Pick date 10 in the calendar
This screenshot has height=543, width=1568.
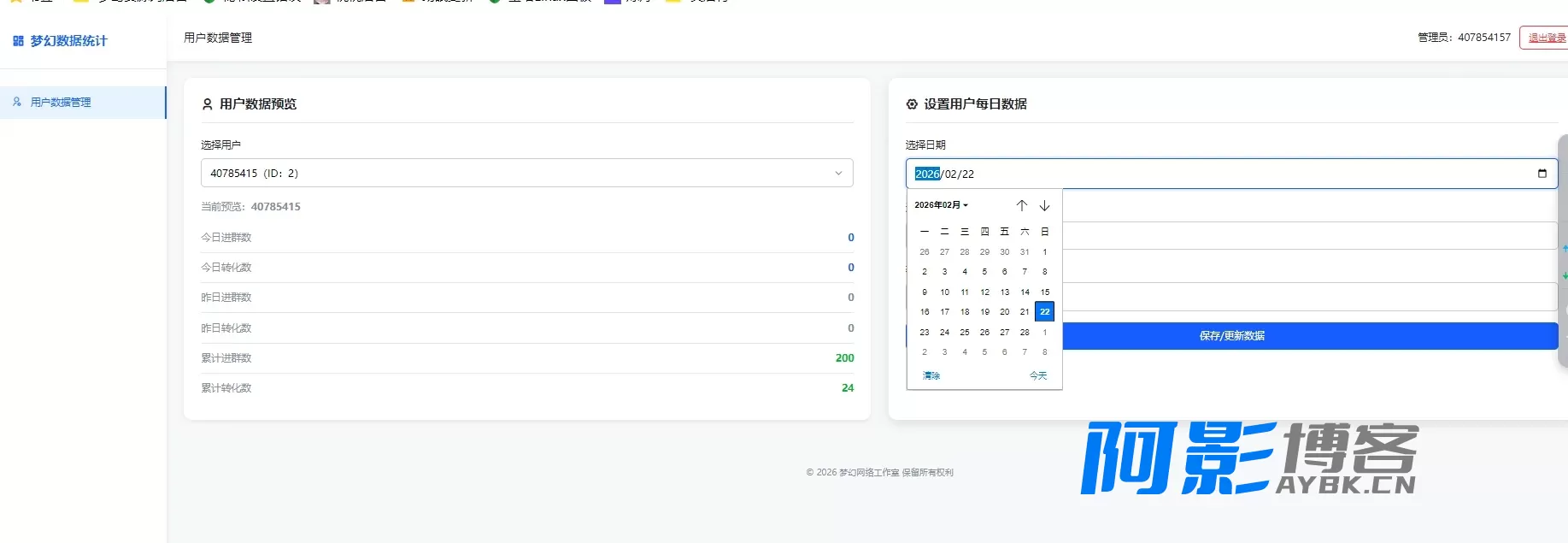(944, 292)
